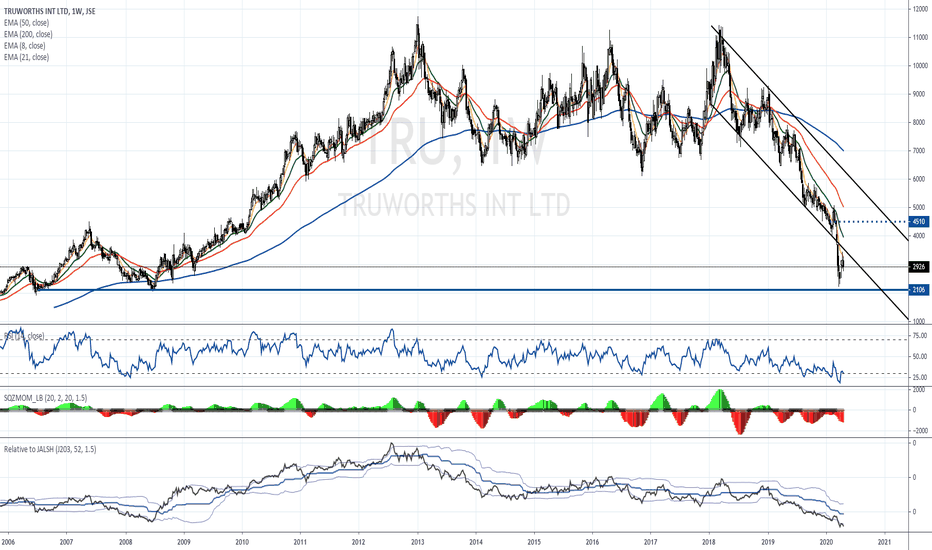Select the EMA (50, close) legend entry
This screenshot has width=932, height=550.
pyautogui.click(x=27, y=23)
